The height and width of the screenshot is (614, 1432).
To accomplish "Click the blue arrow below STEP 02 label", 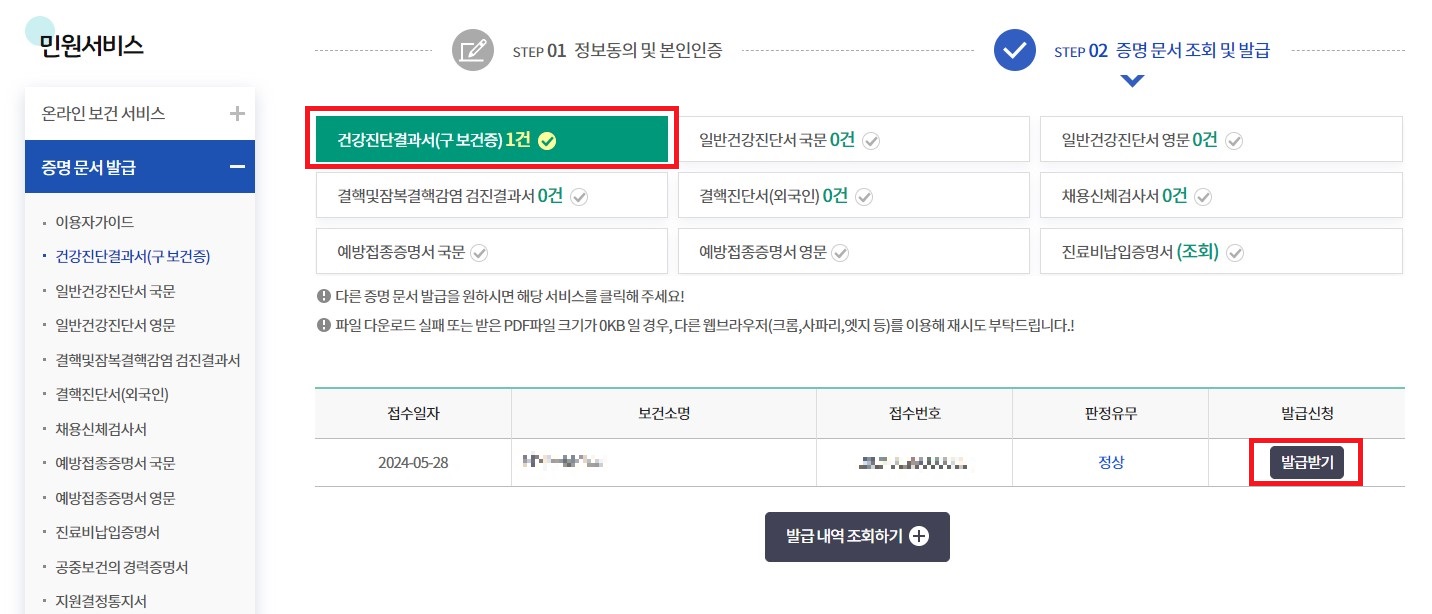I will tap(1130, 80).
